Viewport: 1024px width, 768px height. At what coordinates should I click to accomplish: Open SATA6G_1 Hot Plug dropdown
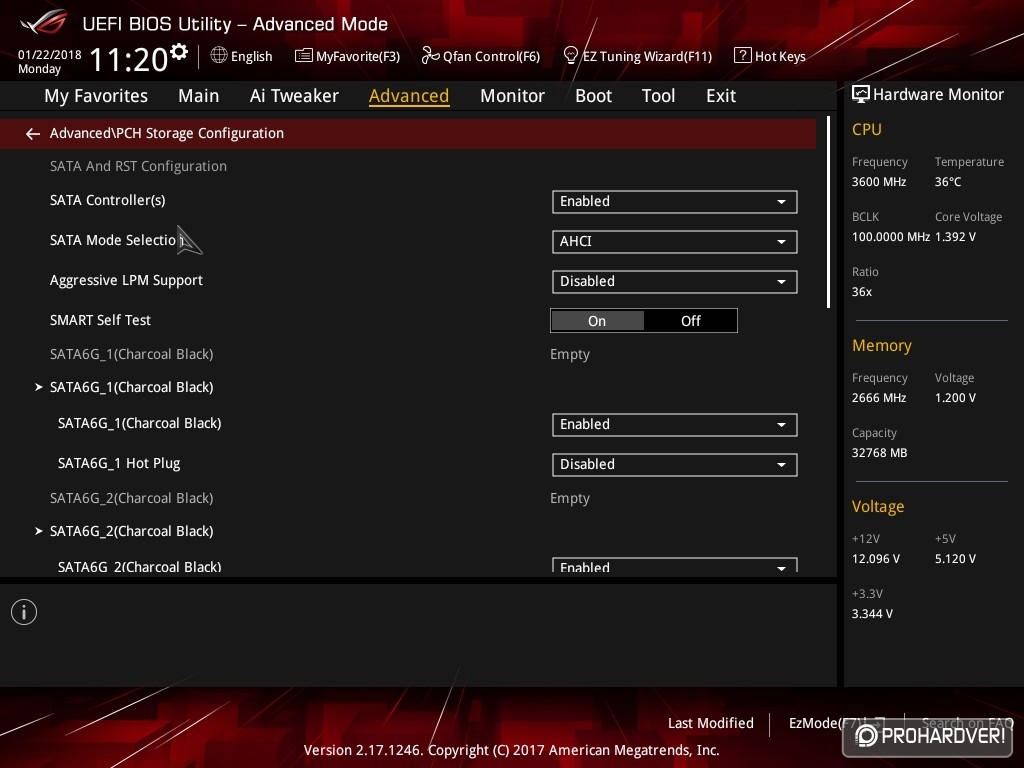pyautogui.click(x=674, y=464)
